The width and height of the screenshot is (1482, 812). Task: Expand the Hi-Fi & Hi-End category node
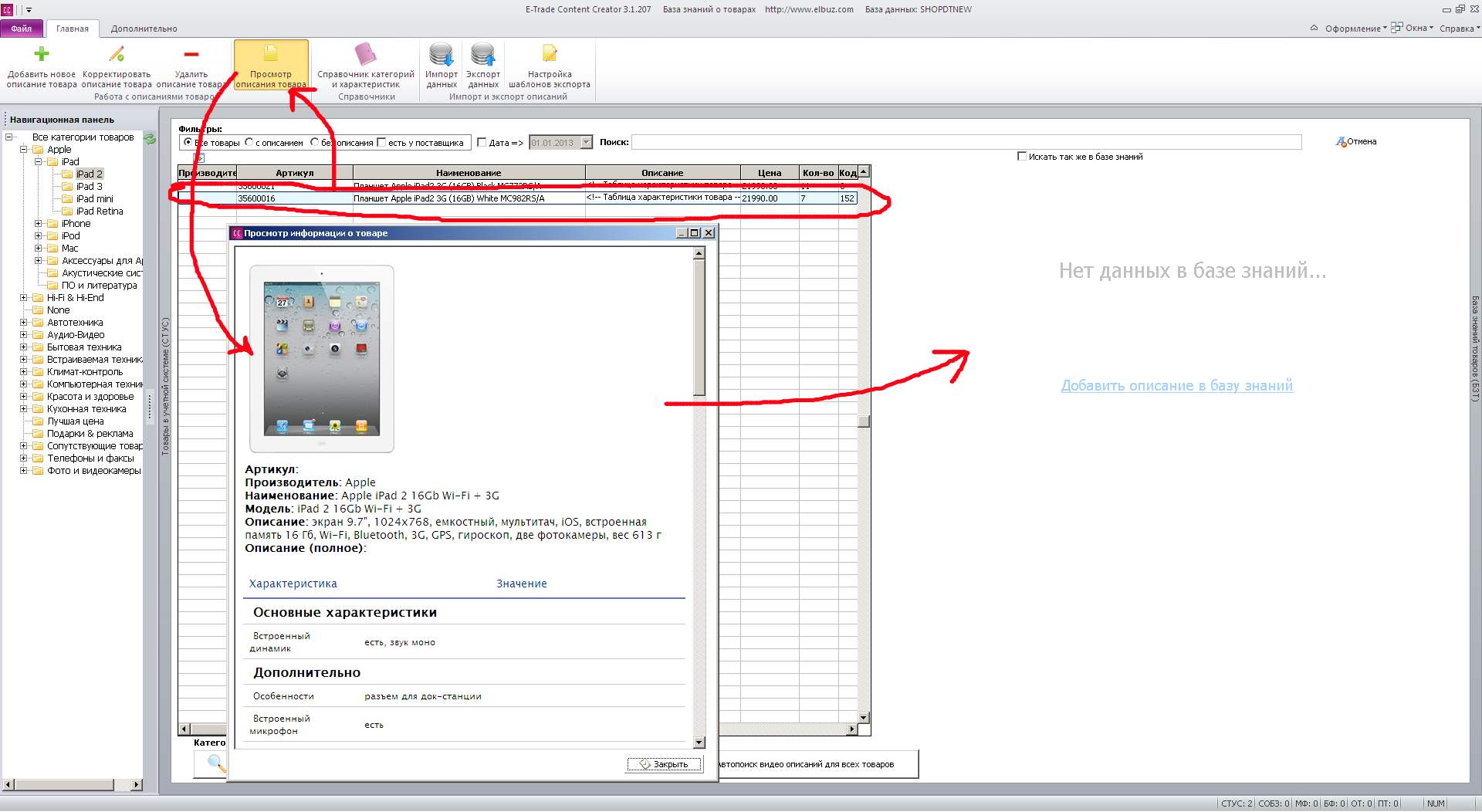23,298
